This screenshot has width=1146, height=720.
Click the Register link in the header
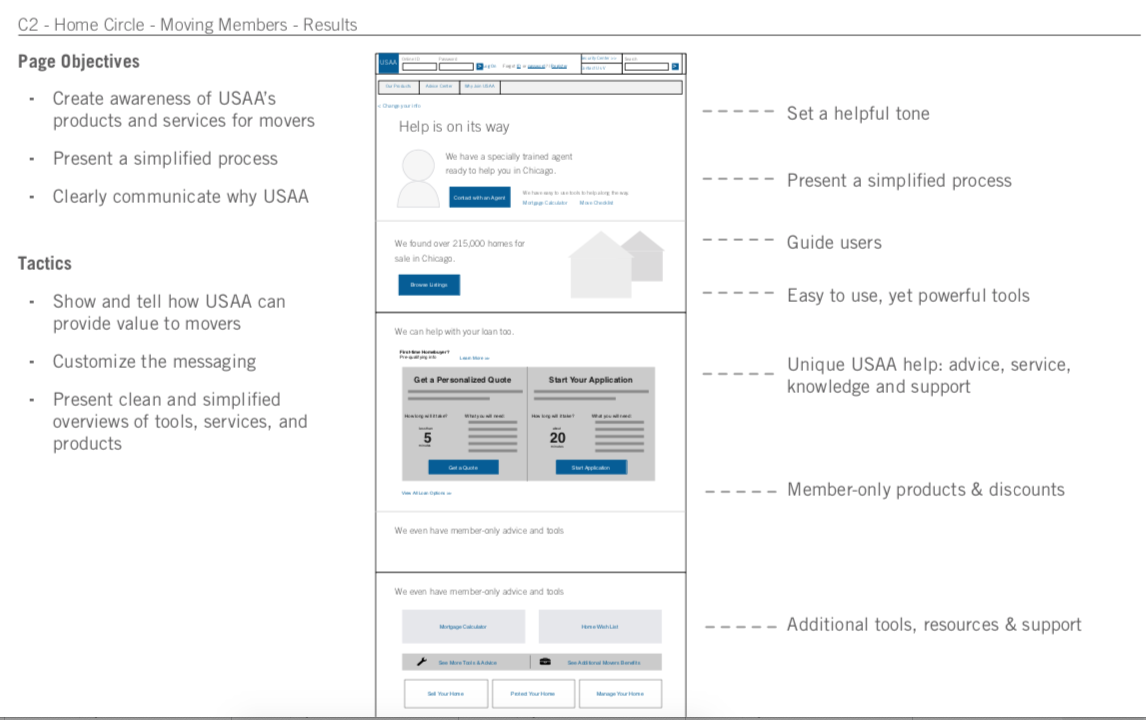[559, 67]
